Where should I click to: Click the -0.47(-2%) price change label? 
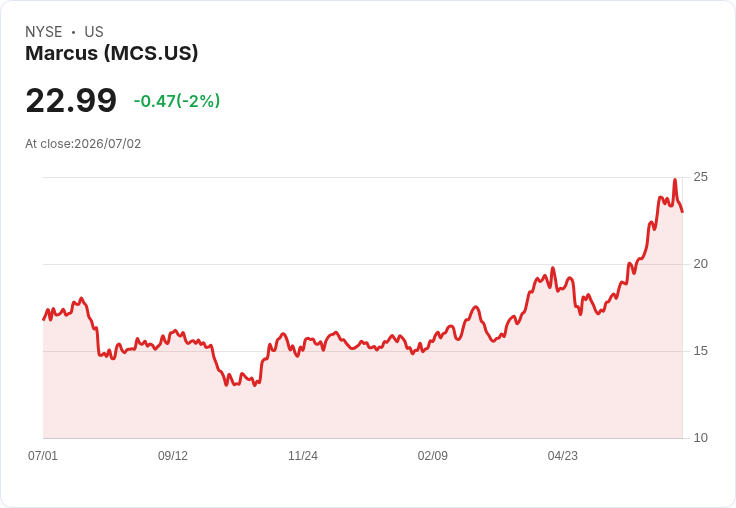[x=177, y=101]
